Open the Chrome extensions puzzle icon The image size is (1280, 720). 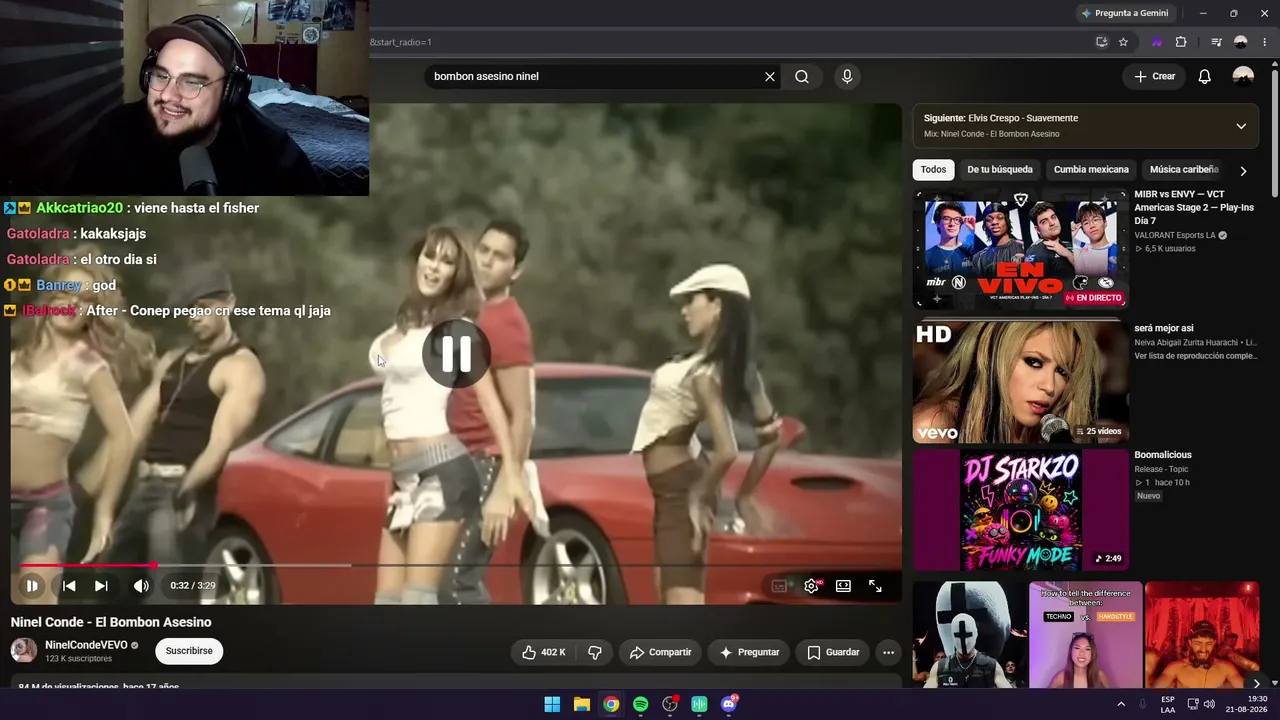1181,42
